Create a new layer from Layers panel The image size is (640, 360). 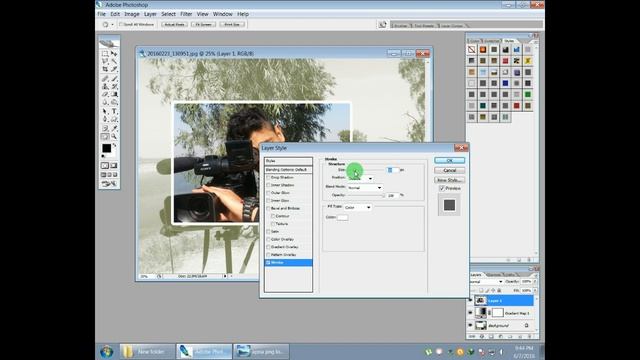pos(520,336)
